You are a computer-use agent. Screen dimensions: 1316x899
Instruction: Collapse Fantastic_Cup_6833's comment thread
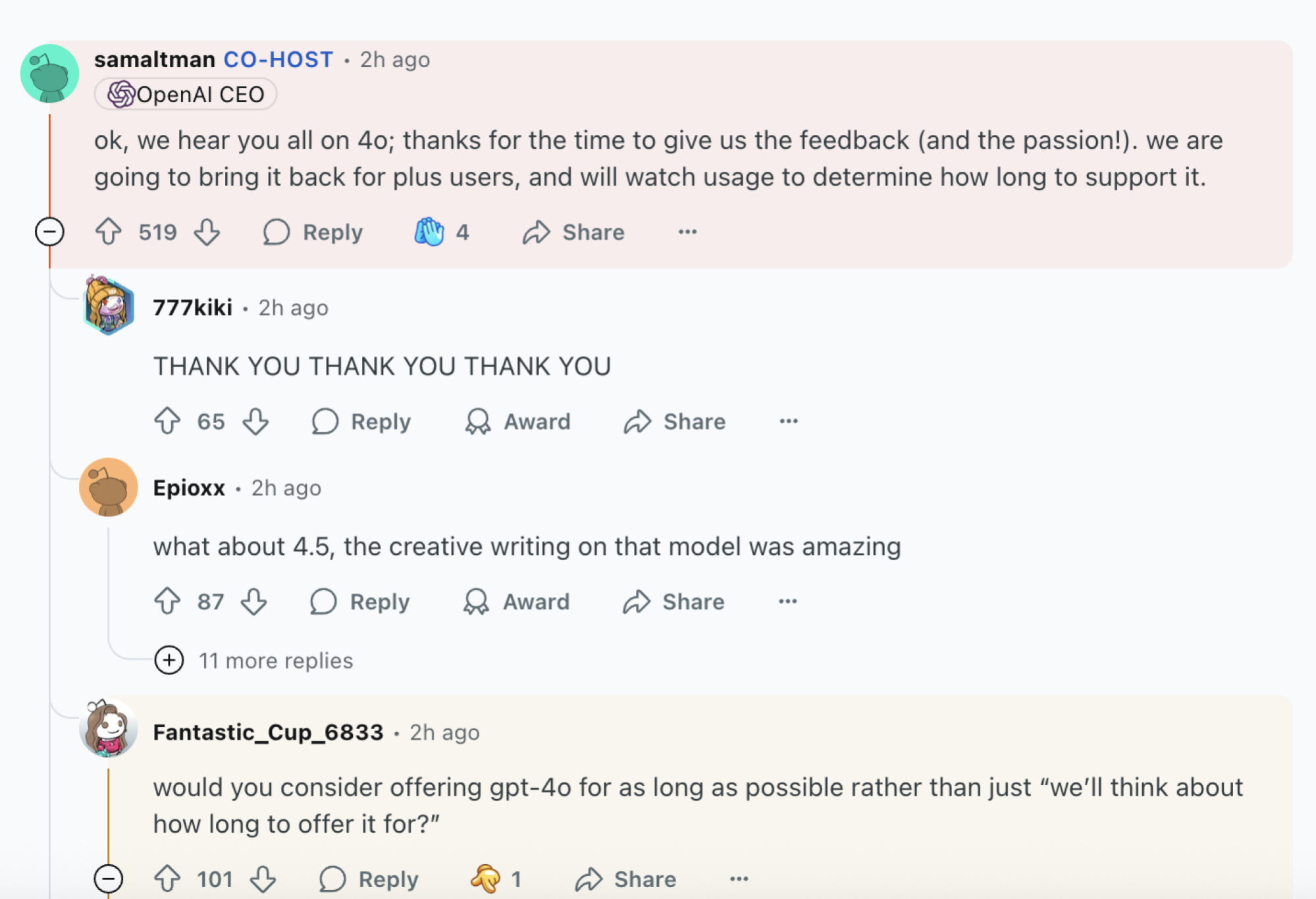click(109, 879)
